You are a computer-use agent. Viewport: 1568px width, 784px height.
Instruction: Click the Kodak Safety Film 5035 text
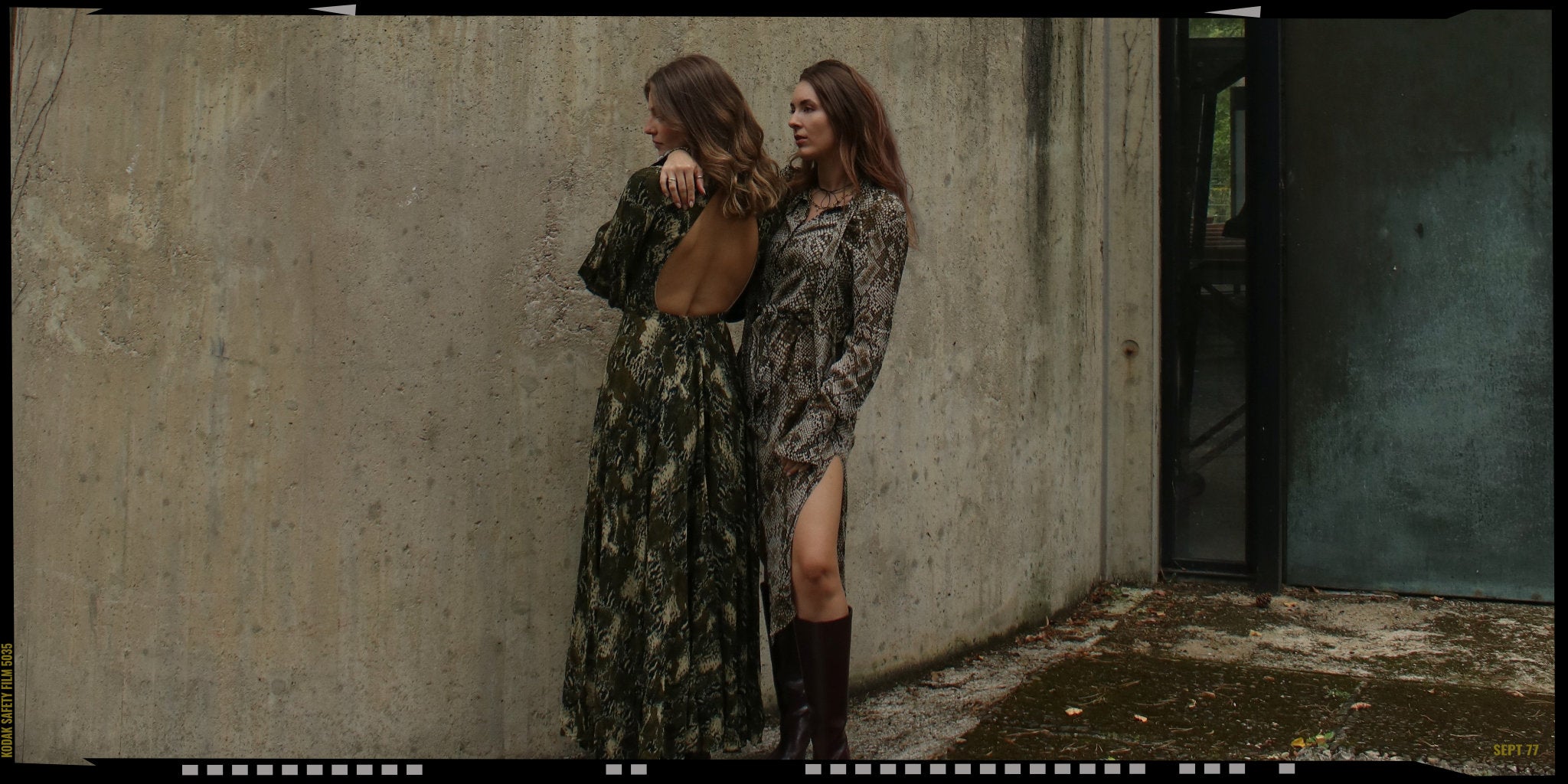pyautogui.click(x=8, y=700)
